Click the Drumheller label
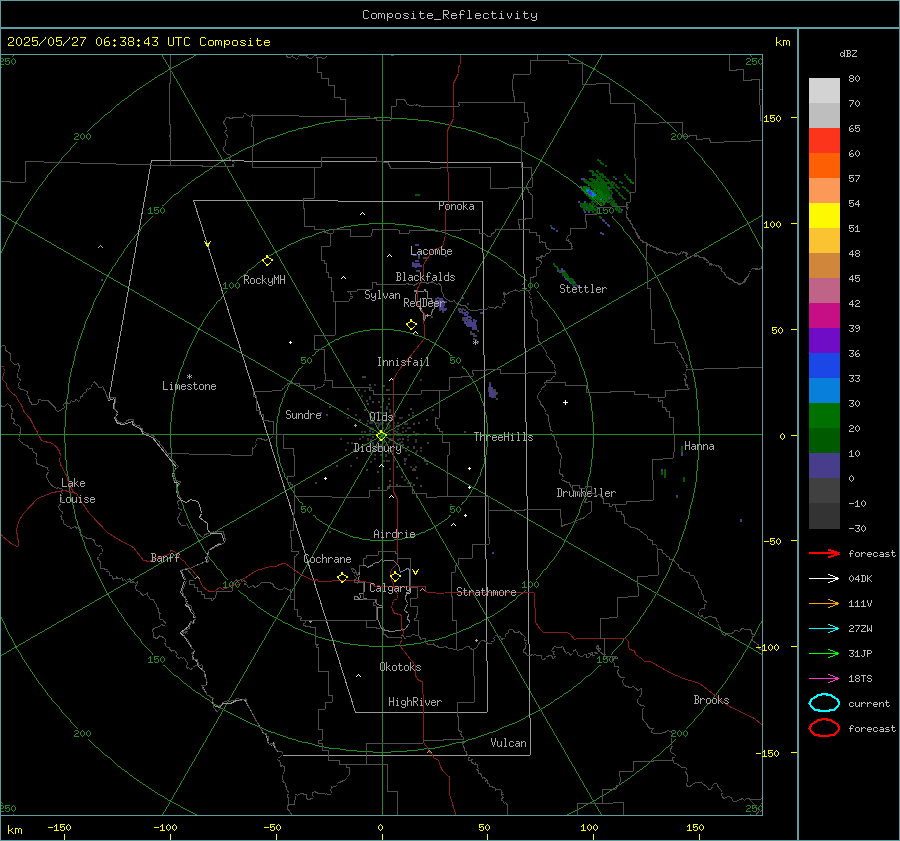The image size is (900, 841). coord(586,493)
